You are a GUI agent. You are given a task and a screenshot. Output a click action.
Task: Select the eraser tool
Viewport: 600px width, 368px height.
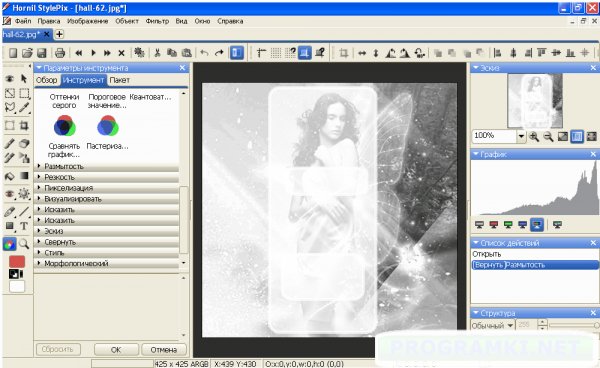click(x=24, y=143)
